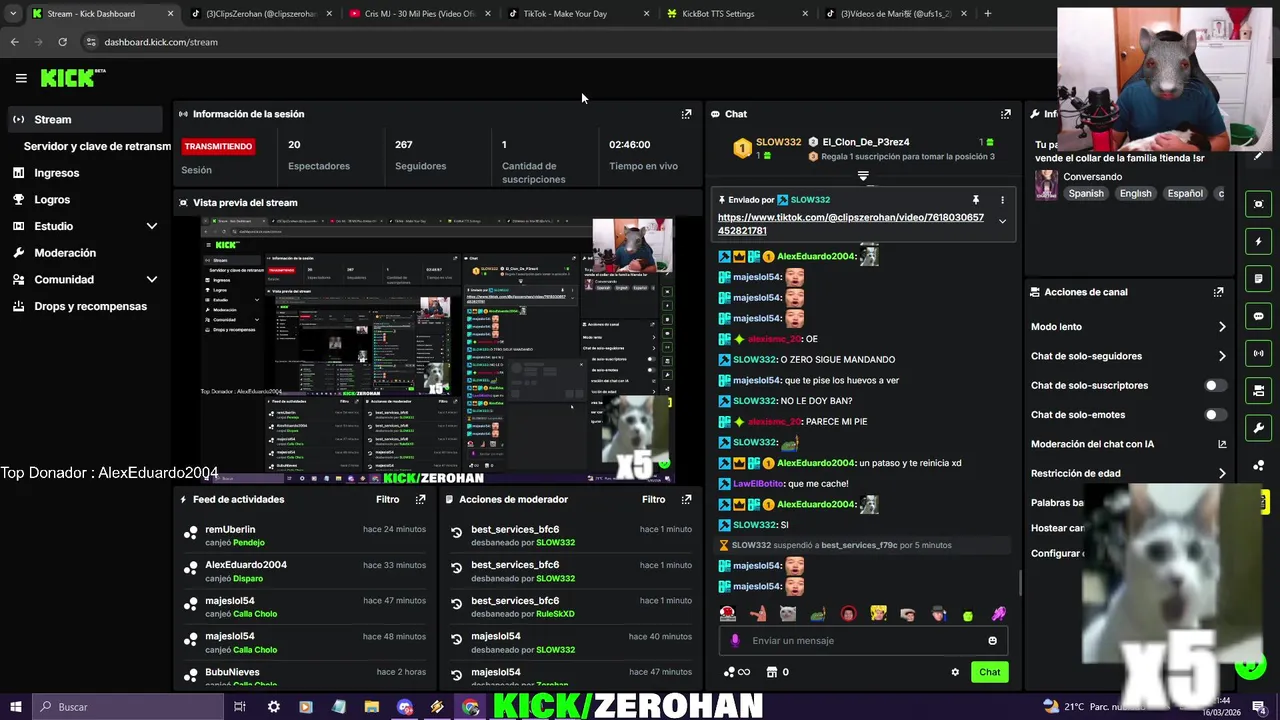
Task: Click the English tag chip
Action: coord(1135,194)
